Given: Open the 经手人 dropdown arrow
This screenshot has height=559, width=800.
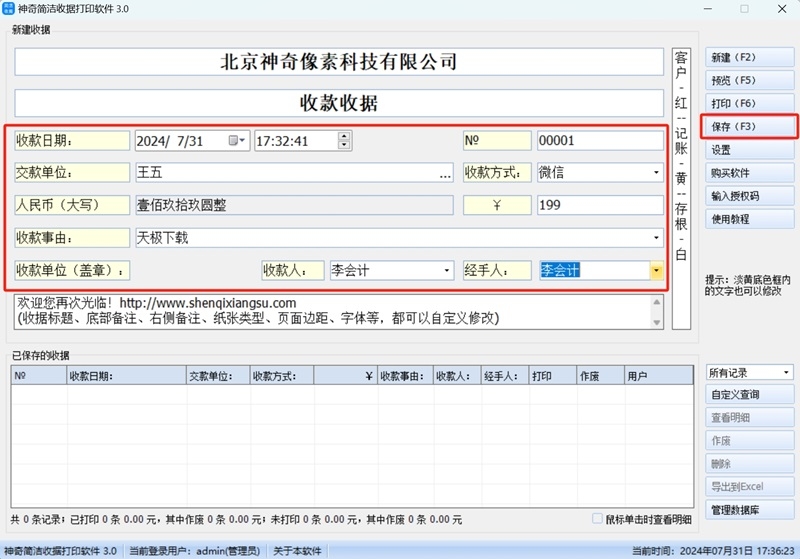Looking at the screenshot, I should click(x=656, y=270).
